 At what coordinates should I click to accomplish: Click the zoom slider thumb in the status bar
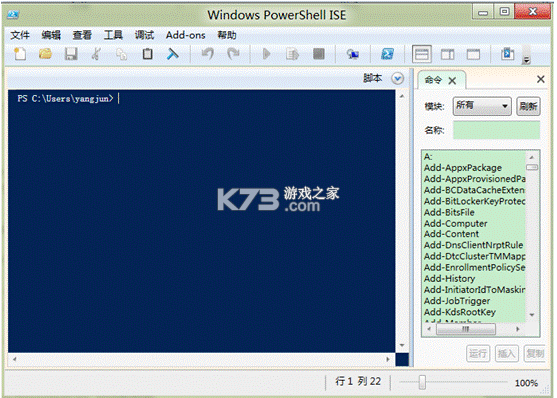click(422, 382)
